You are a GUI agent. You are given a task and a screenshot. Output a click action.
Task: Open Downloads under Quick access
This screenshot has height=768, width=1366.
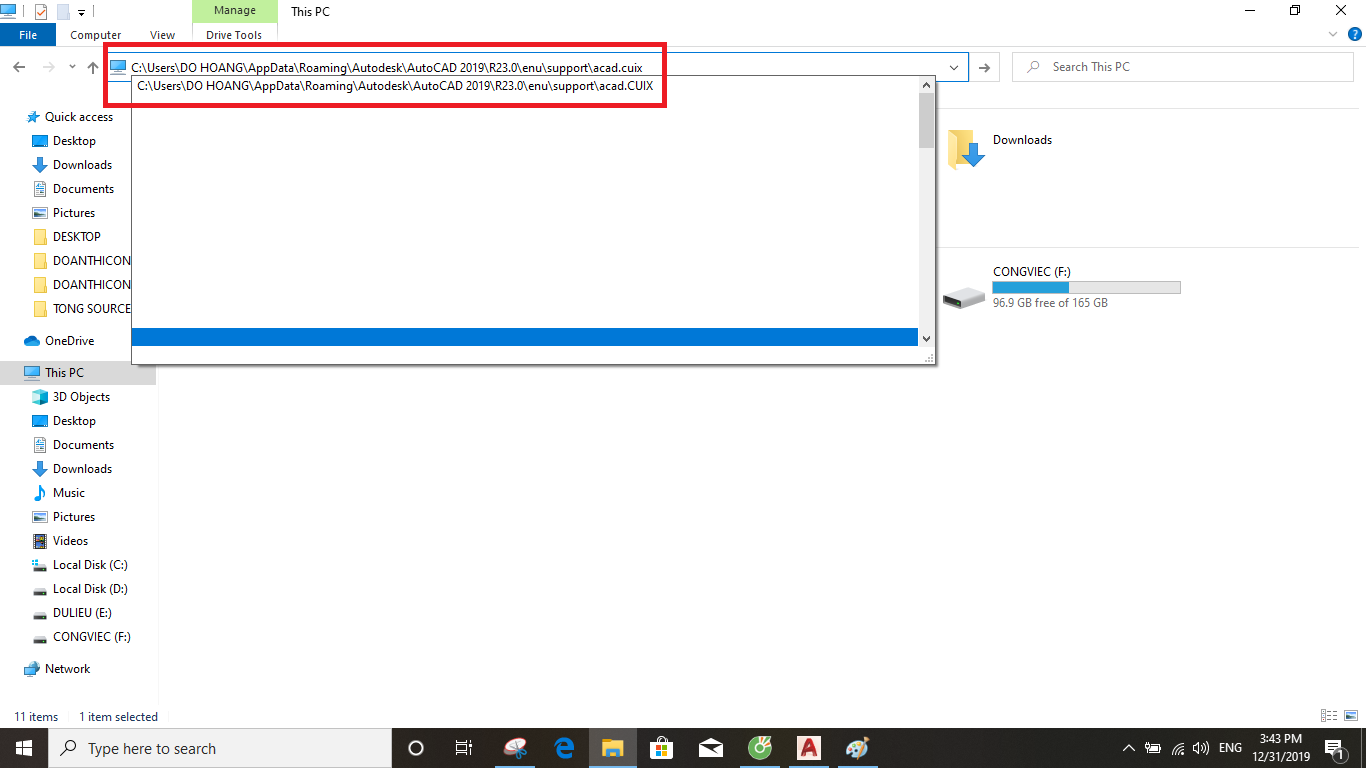[82, 165]
